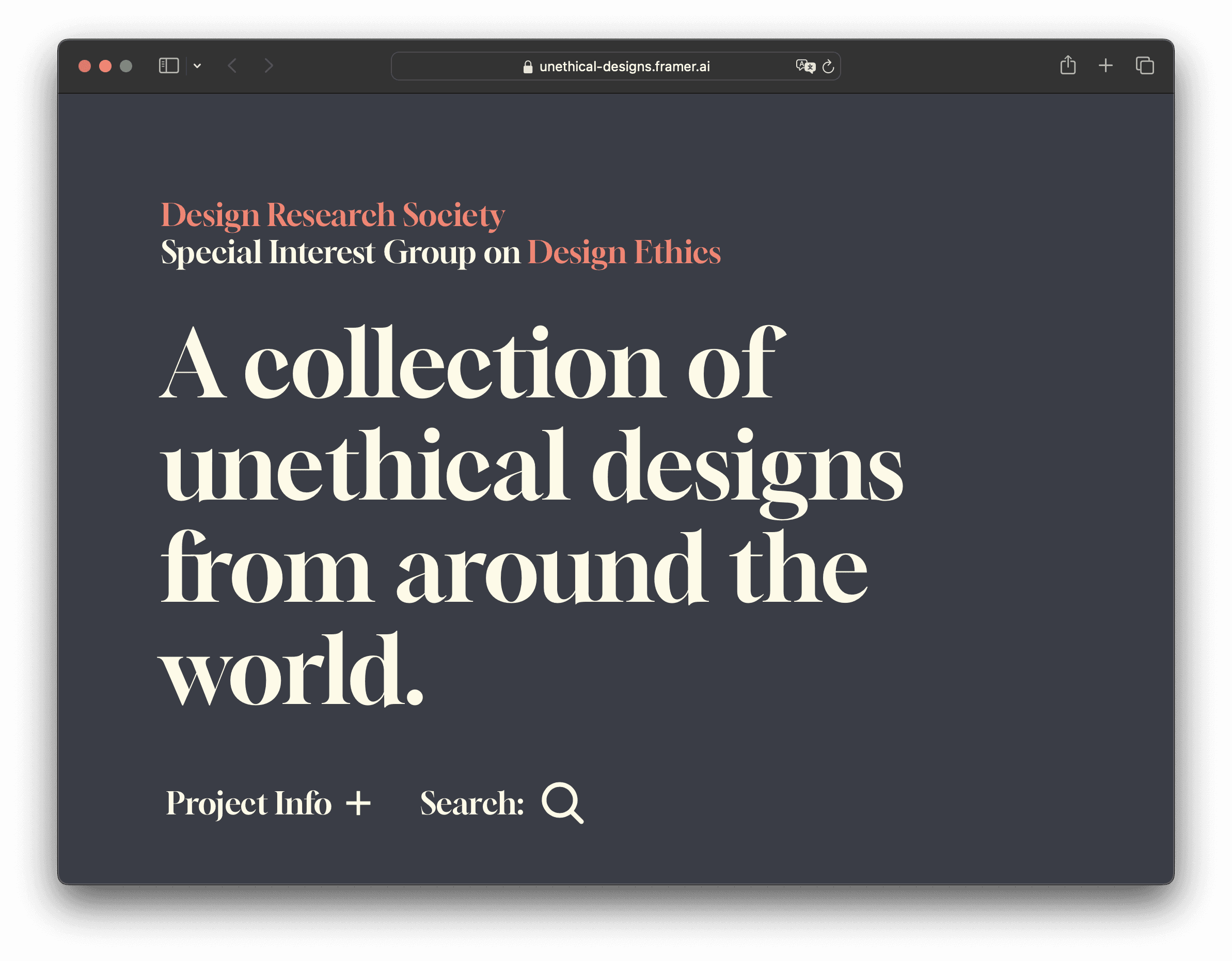This screenshot has width=1232, height=961.
Task: Click the Share icon in the toolbar
Action: coord(1068,66)
